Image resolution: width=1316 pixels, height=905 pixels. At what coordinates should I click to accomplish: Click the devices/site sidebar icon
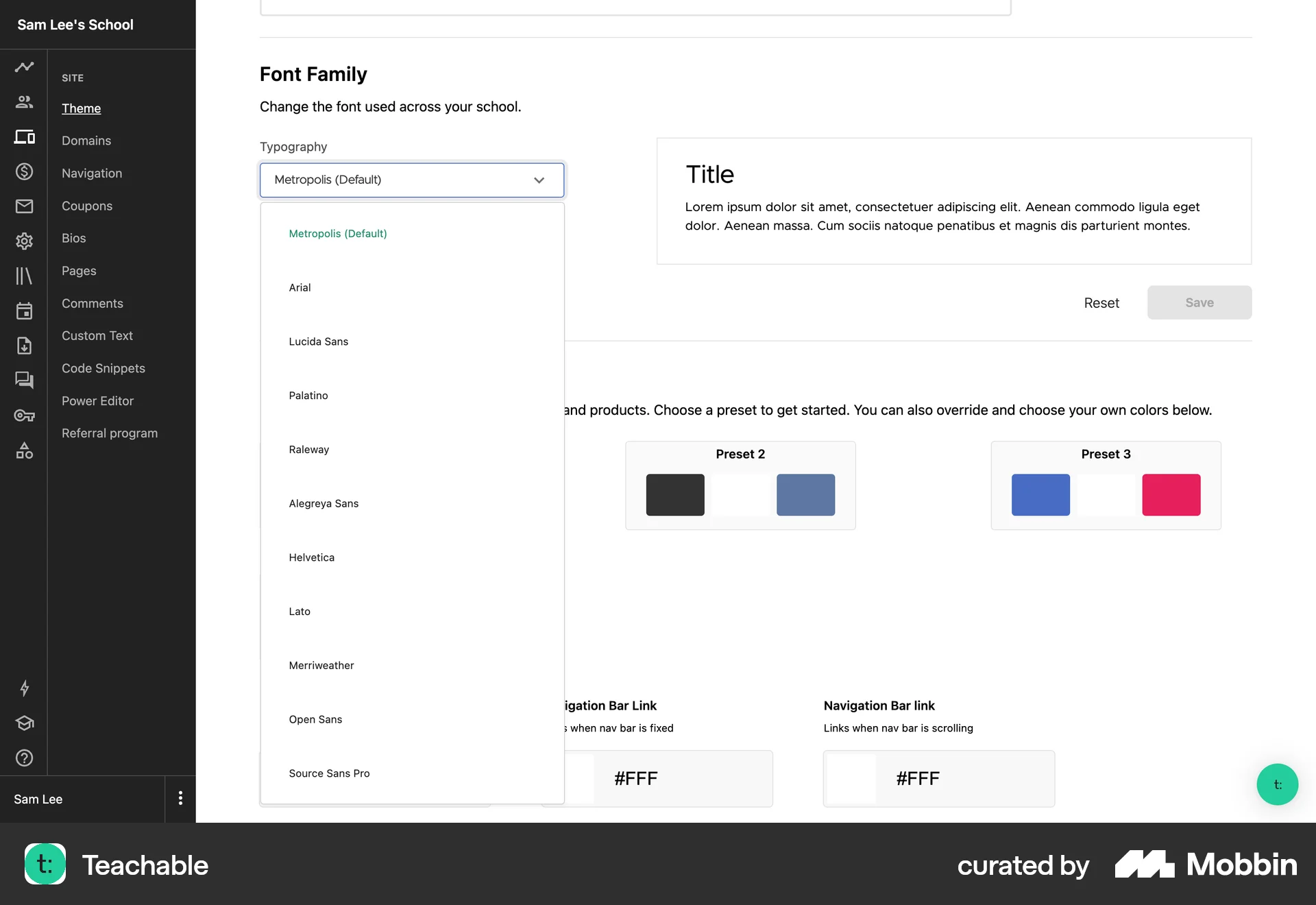coord(25,136)
